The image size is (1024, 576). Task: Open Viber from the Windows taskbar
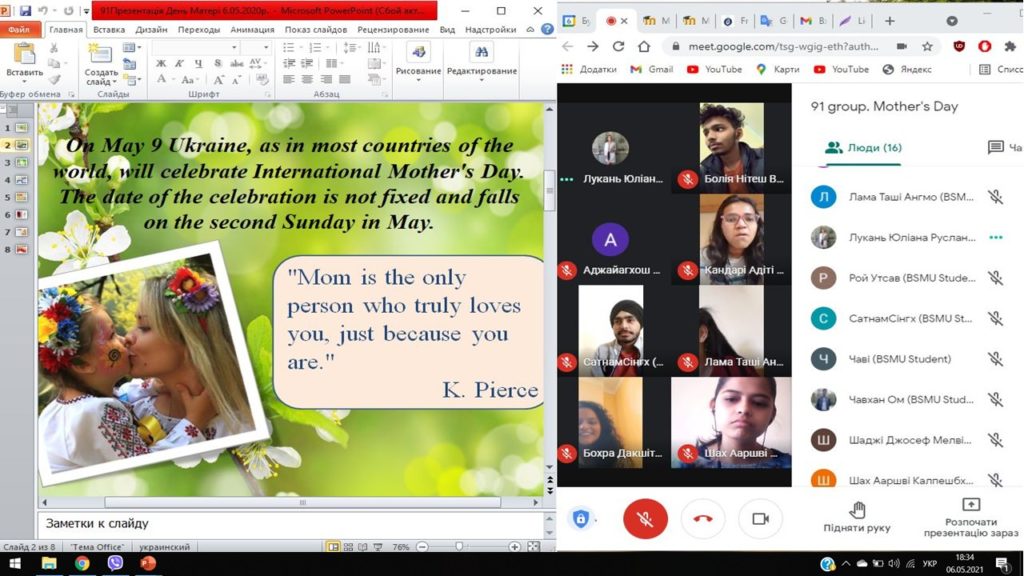pos(114,564)
